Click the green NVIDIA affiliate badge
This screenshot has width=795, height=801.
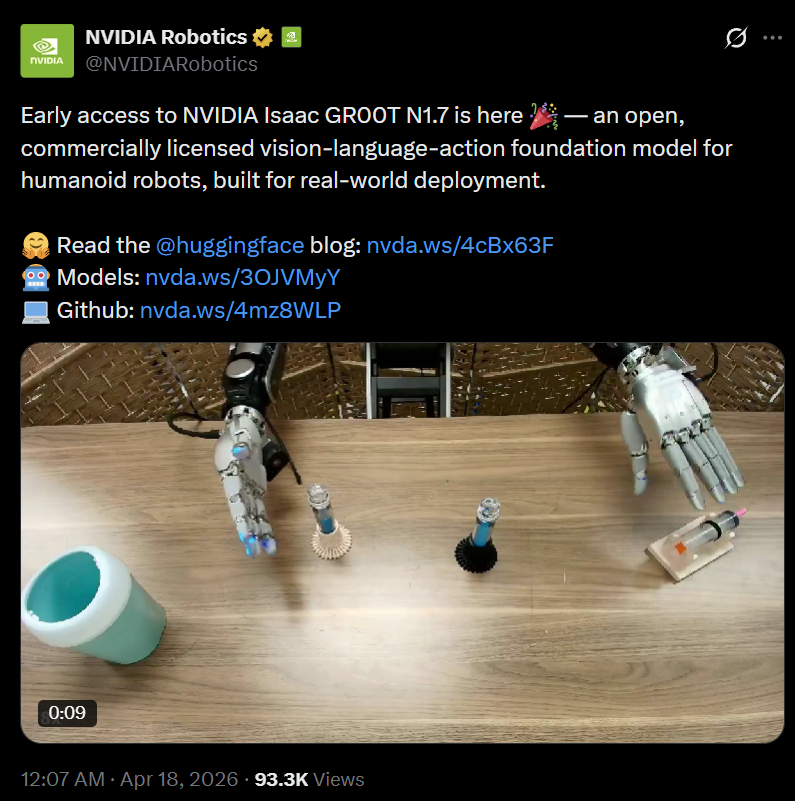pos(291,37)
